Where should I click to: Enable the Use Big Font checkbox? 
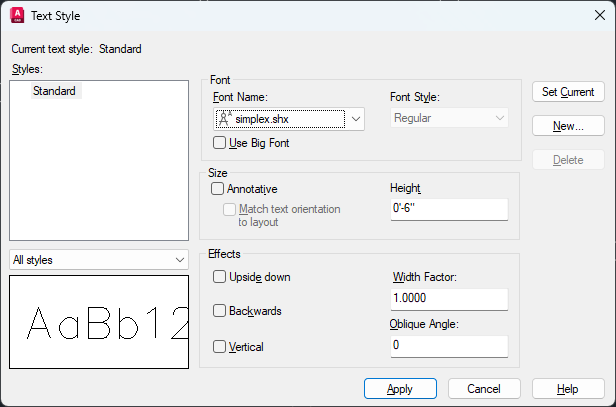click(219, 143)
